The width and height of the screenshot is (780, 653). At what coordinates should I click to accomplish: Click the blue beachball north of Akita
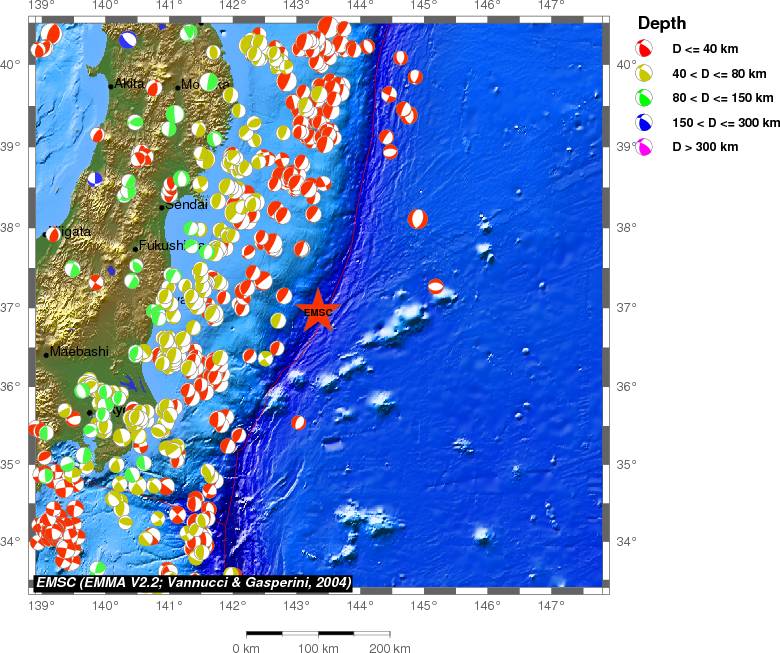(128, 40)
